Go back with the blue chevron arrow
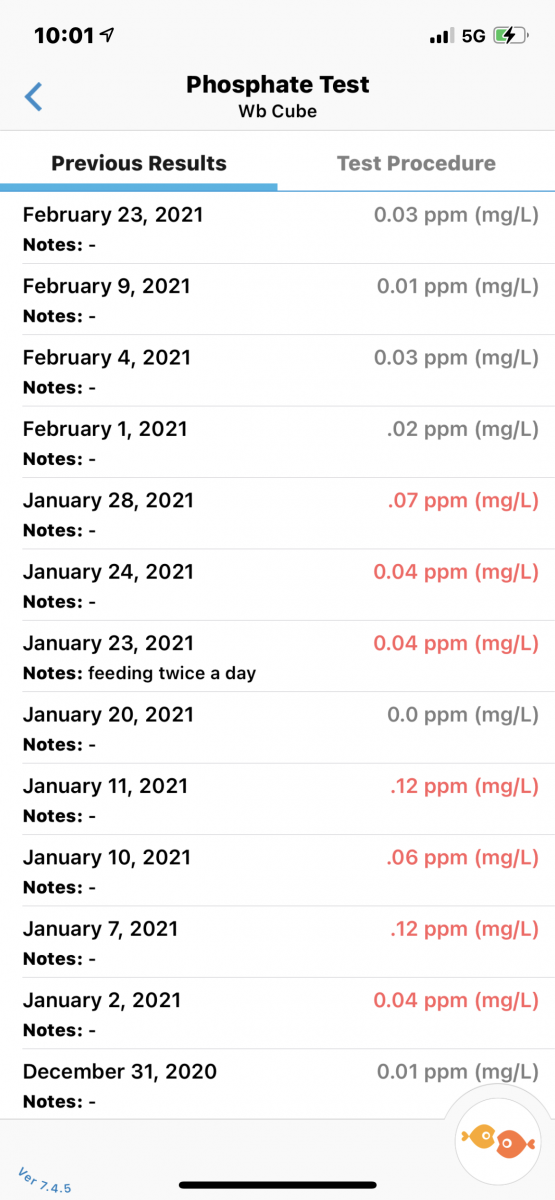 point(34,97)
